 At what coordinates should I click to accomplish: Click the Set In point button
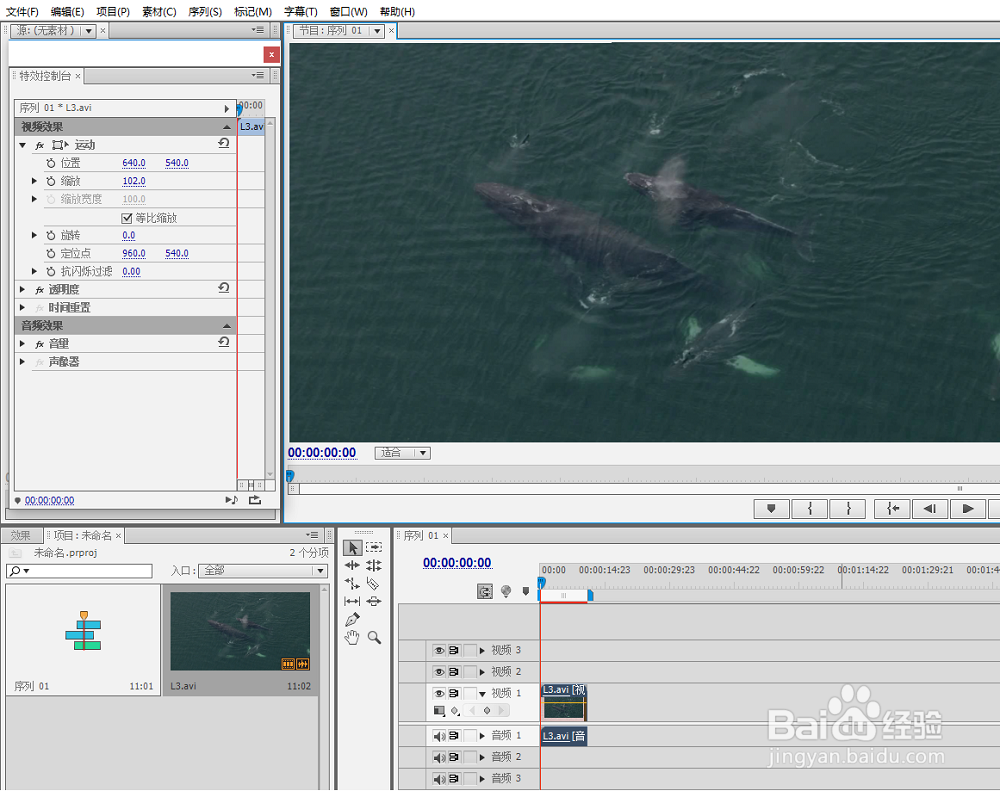pyautogui.click(x=810, y=508)
